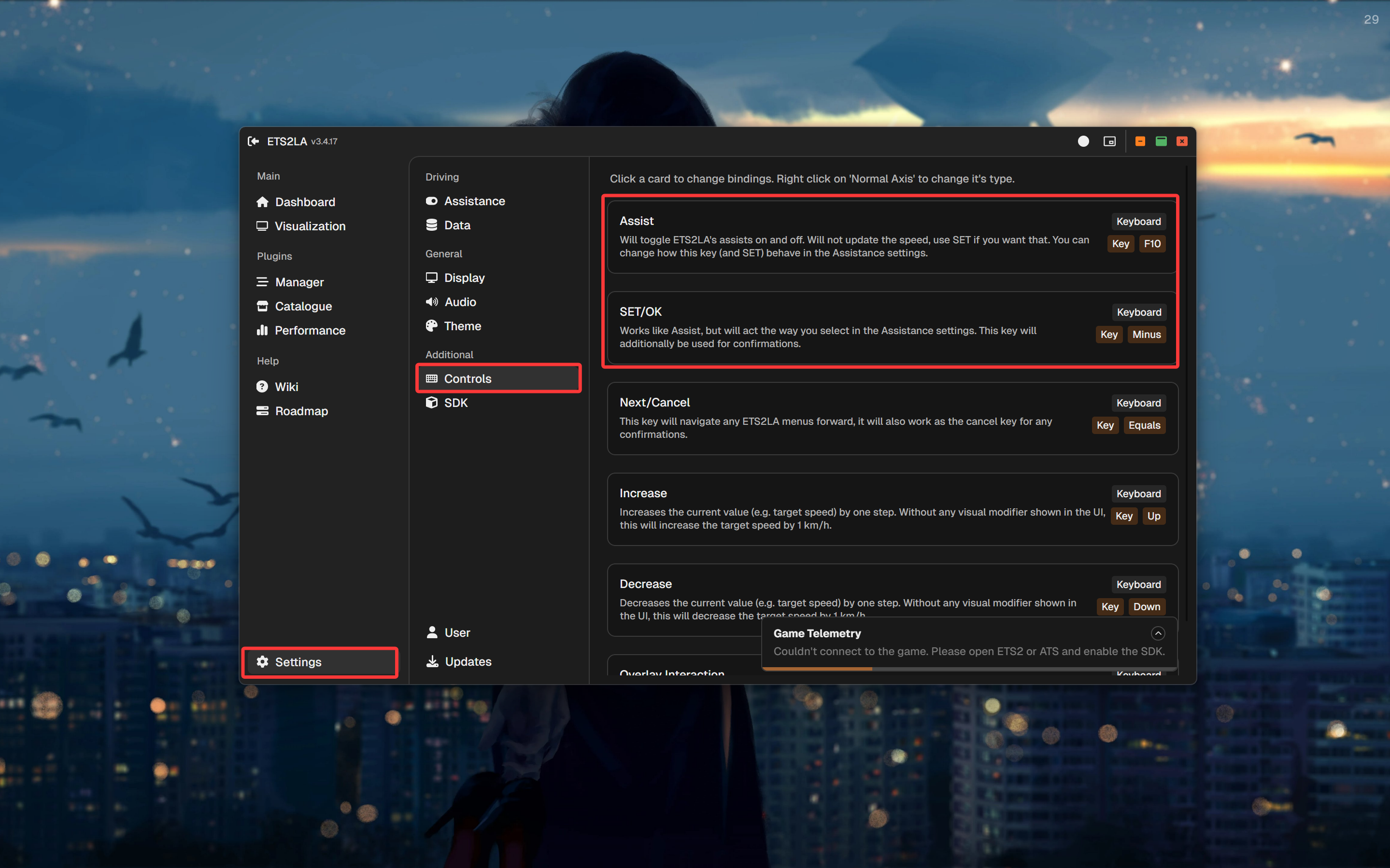Click the Performance bar chart icon
Screen dimensions: 1390x868
pos(262,330)
